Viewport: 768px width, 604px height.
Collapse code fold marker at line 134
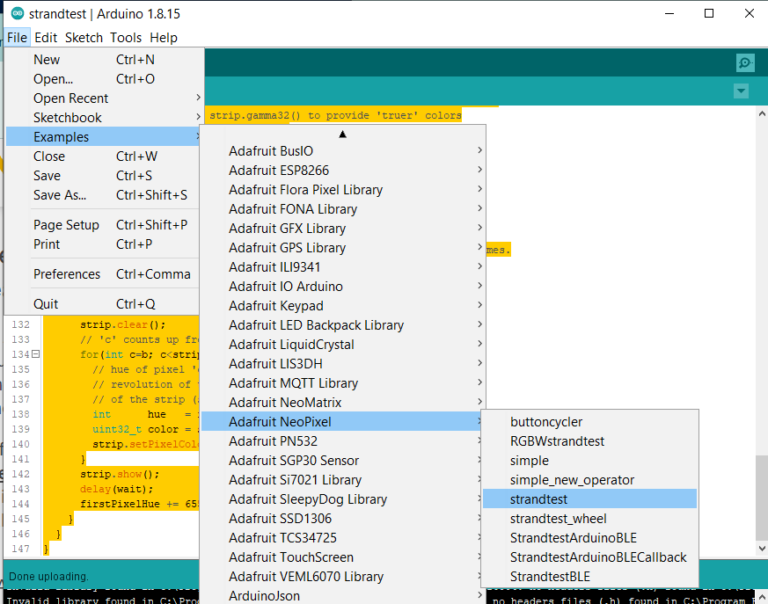click(35, 354)
